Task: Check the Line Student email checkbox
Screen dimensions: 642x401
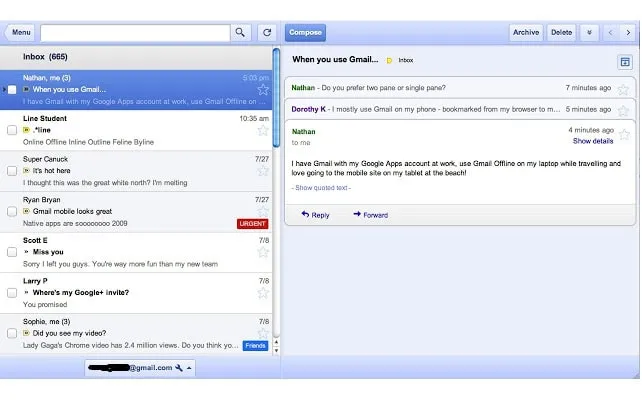Action: [x=12, y=130]
